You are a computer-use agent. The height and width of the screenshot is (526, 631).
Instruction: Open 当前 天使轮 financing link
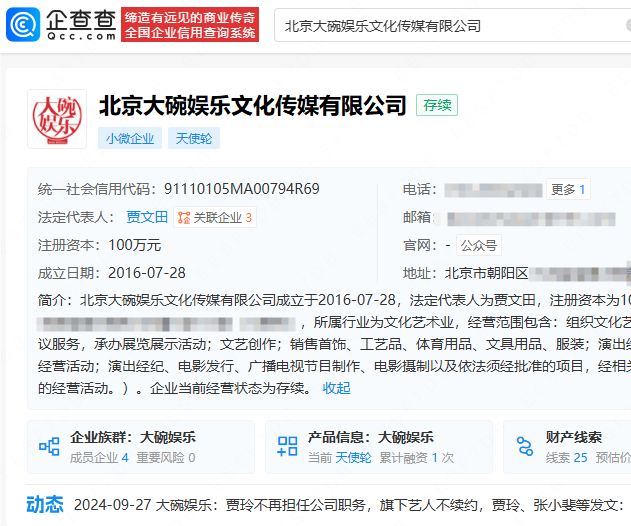[x=340, y=458]
